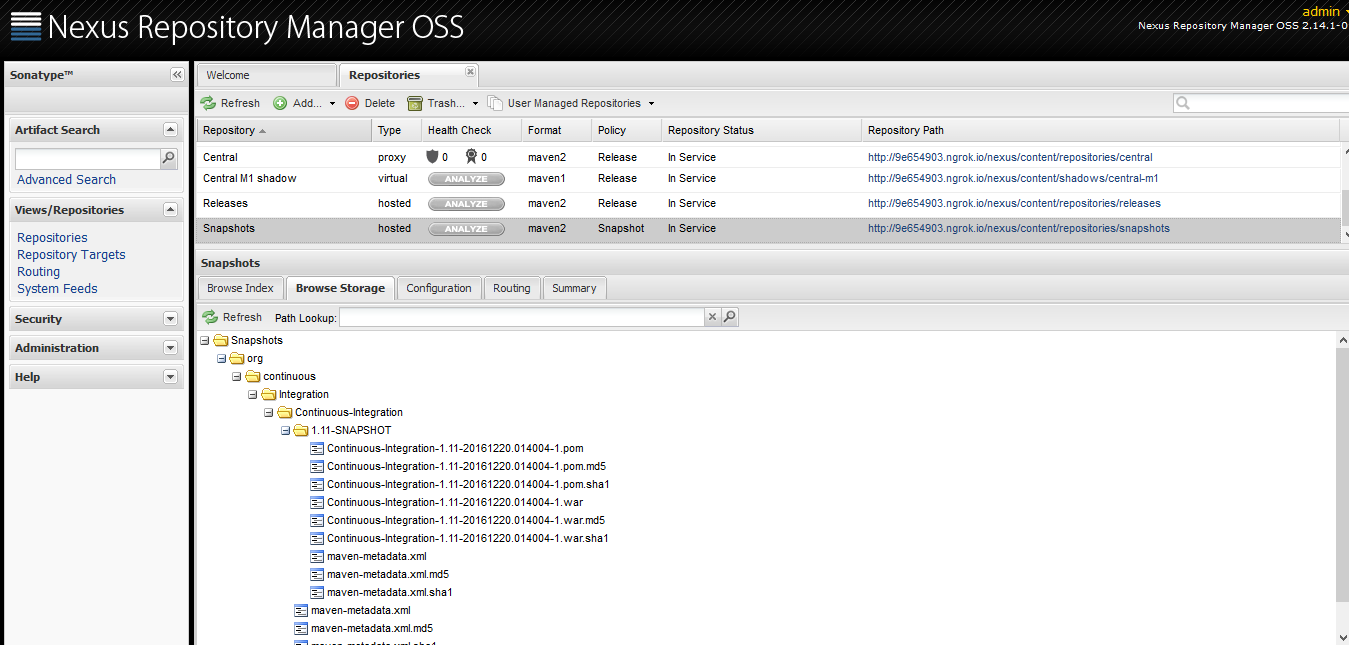The width and height of the screenshot is (1349, 645).
Task: Expand the Help panel
Action: [170, 377]
